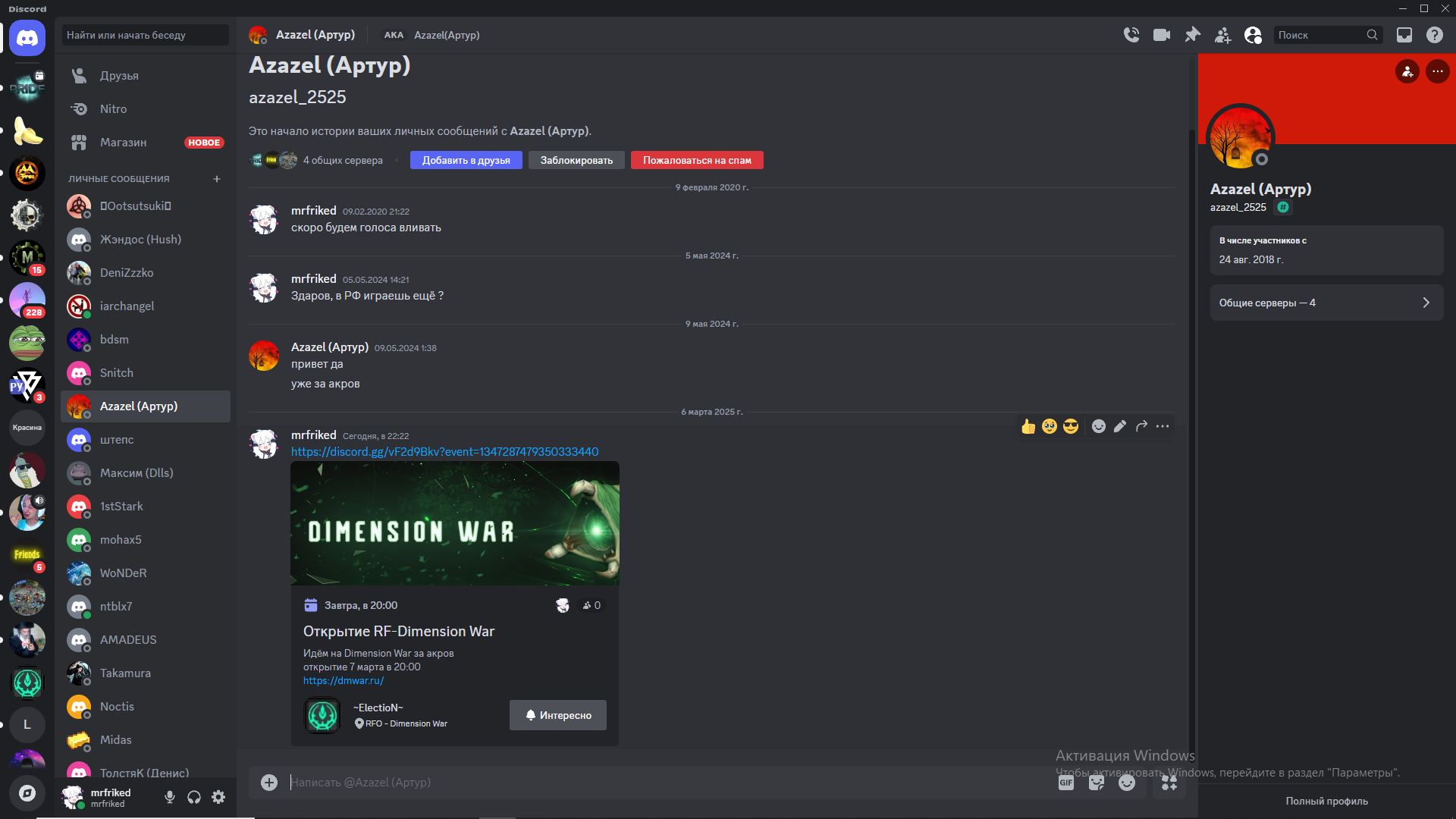Open the dmwar.ru link
Viewport: 1456px width, 819px height.
tap(344, 681)
